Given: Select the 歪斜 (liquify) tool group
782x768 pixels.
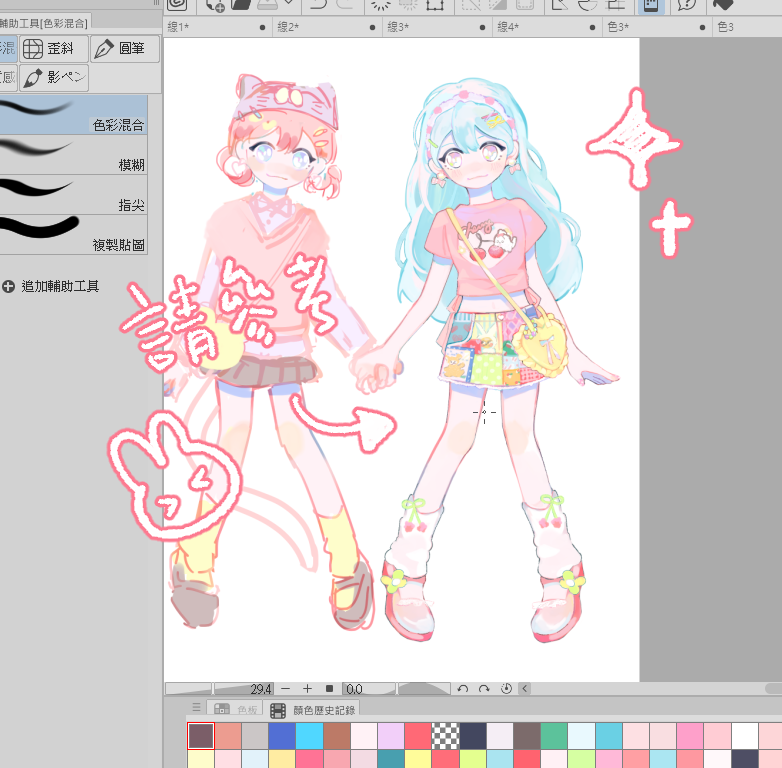Looking at the screenshot, I should point(54,49).
